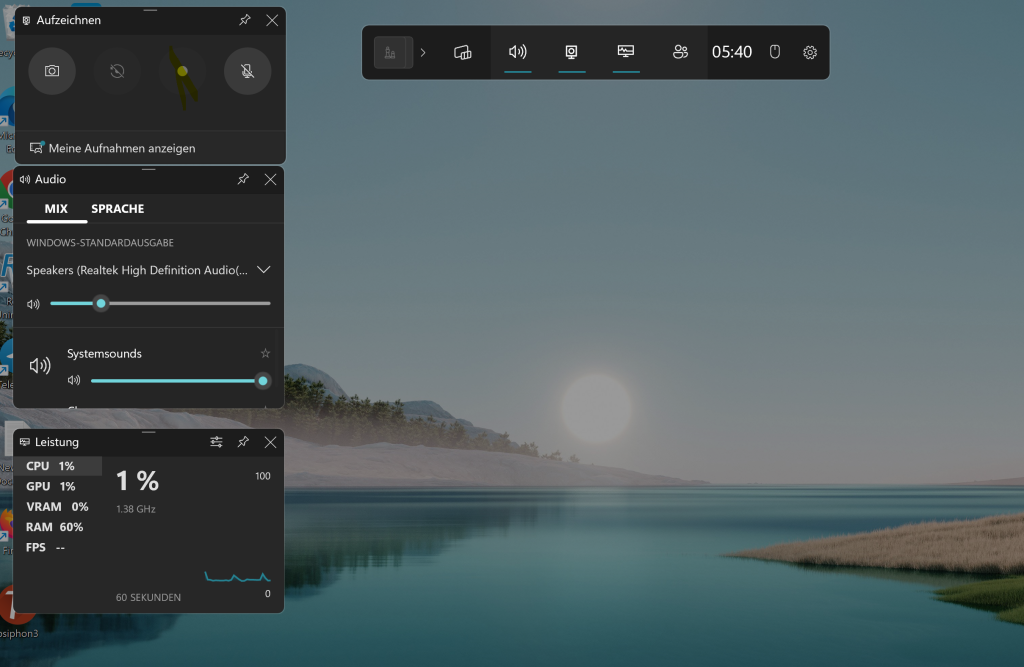Start recording with the record dot button
Image resolution: width=1024 pixels, height=667 pixels.
(x=182, y=71)
